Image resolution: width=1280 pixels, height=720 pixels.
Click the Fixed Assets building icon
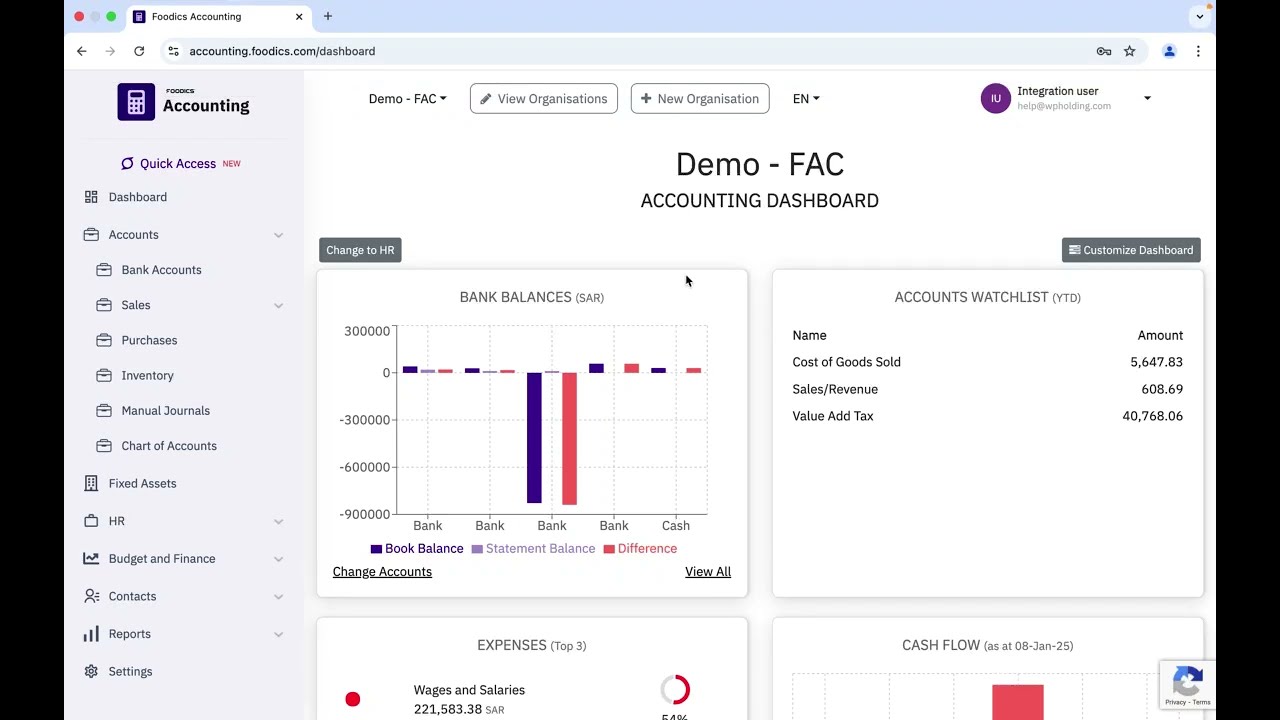click(91, 483)
